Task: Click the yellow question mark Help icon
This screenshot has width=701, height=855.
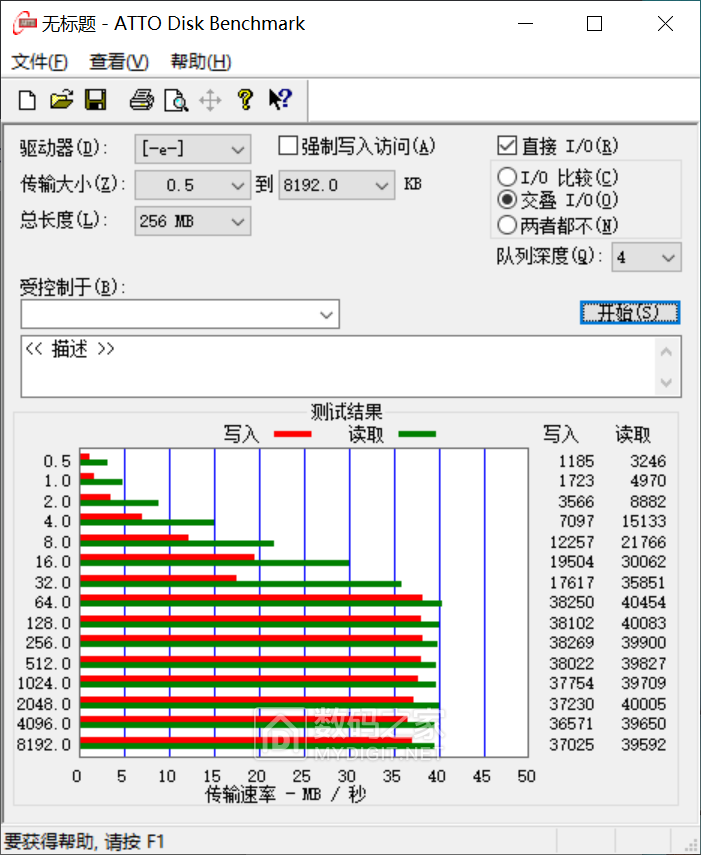Action: tap(244, 100)
